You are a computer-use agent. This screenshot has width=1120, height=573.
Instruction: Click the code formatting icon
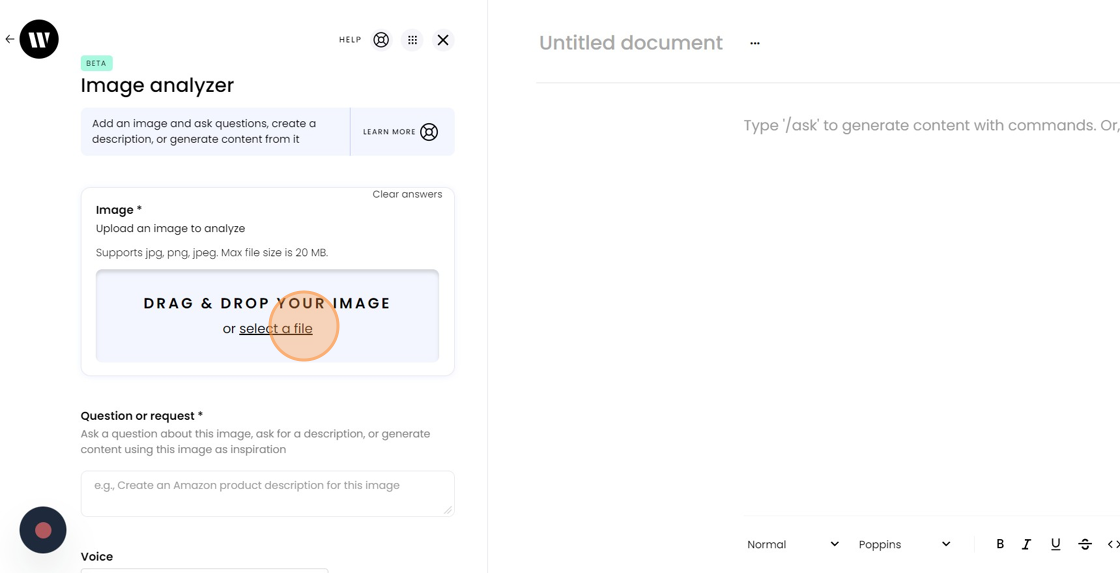tap(1113, 544)
